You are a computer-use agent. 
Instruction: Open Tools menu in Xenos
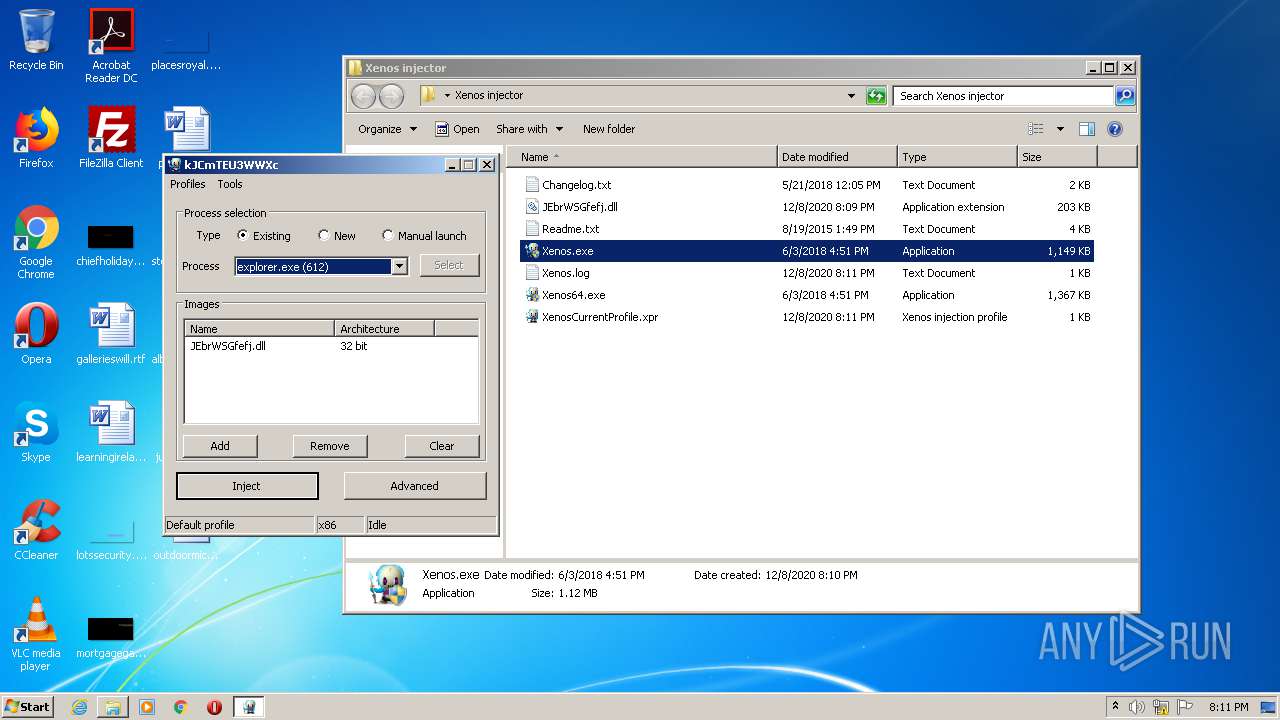230,184
